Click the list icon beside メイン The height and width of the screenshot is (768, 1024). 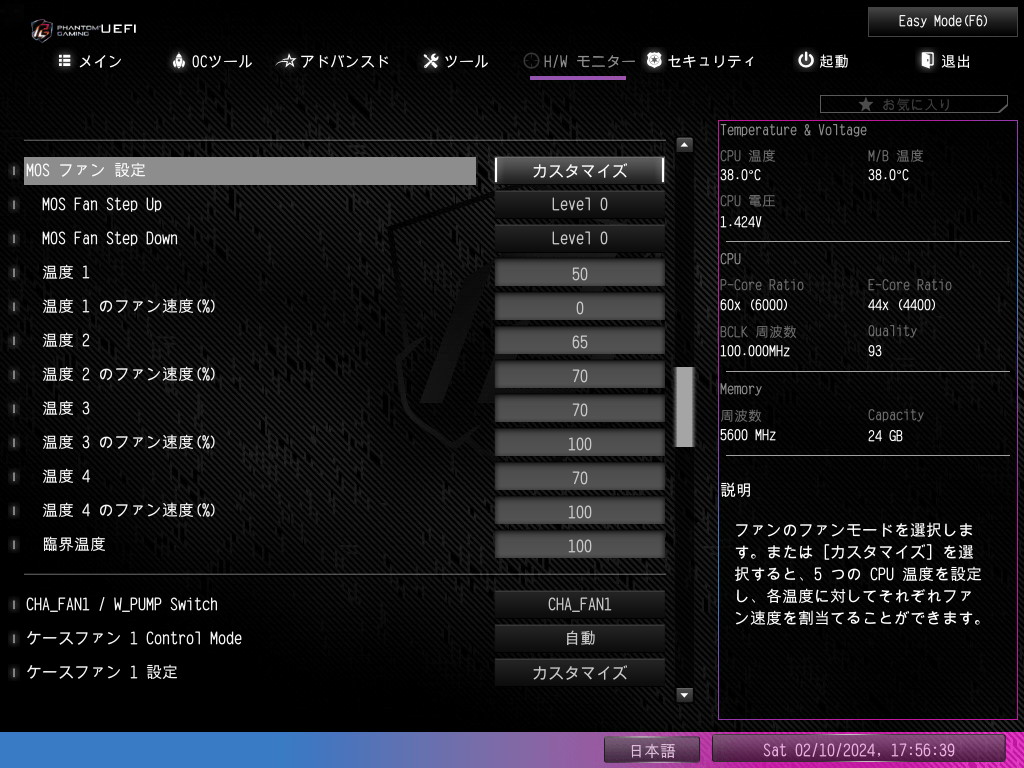[65, 61]
